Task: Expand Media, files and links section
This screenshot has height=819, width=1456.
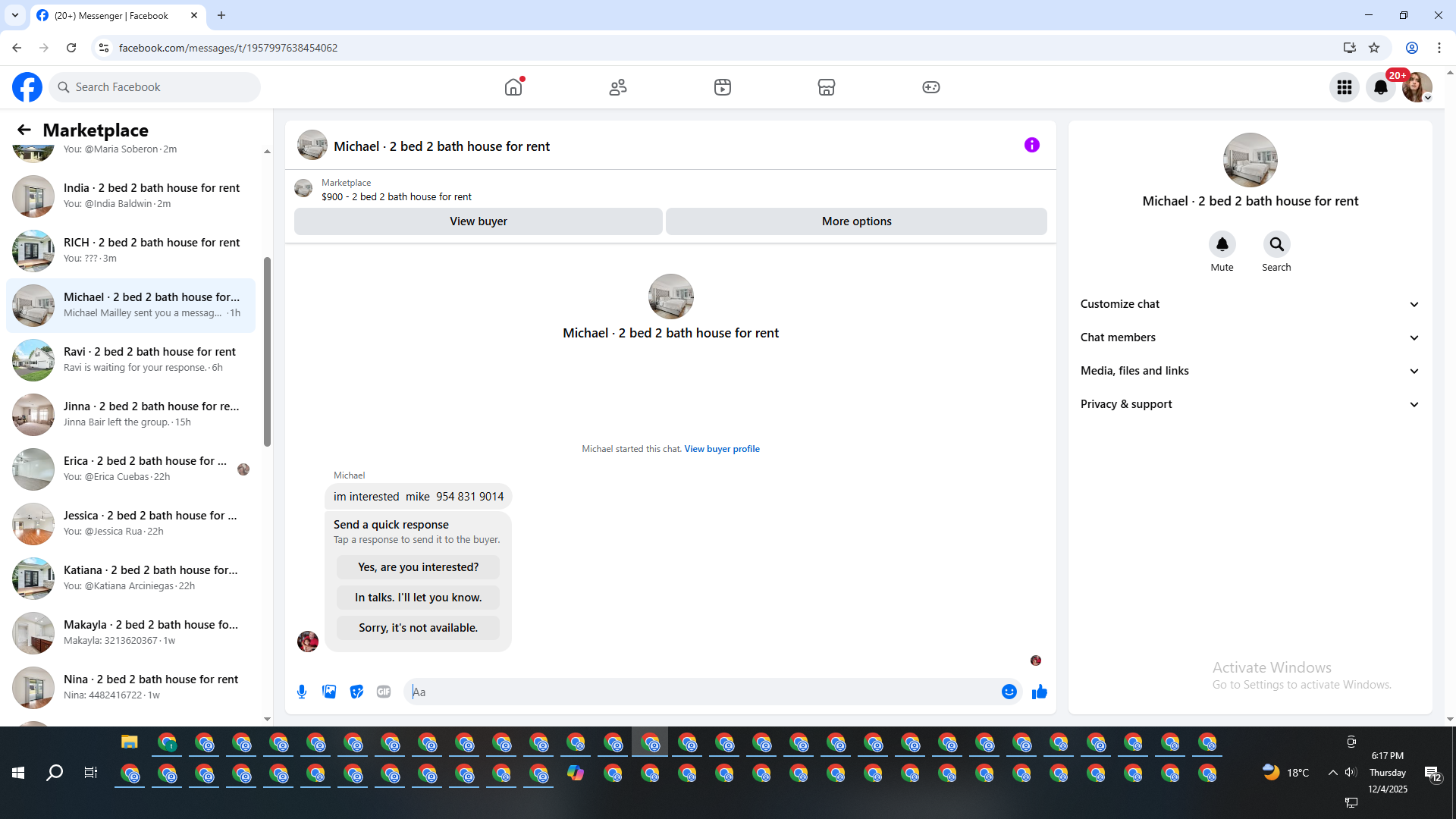Action: click(1250, 371)
